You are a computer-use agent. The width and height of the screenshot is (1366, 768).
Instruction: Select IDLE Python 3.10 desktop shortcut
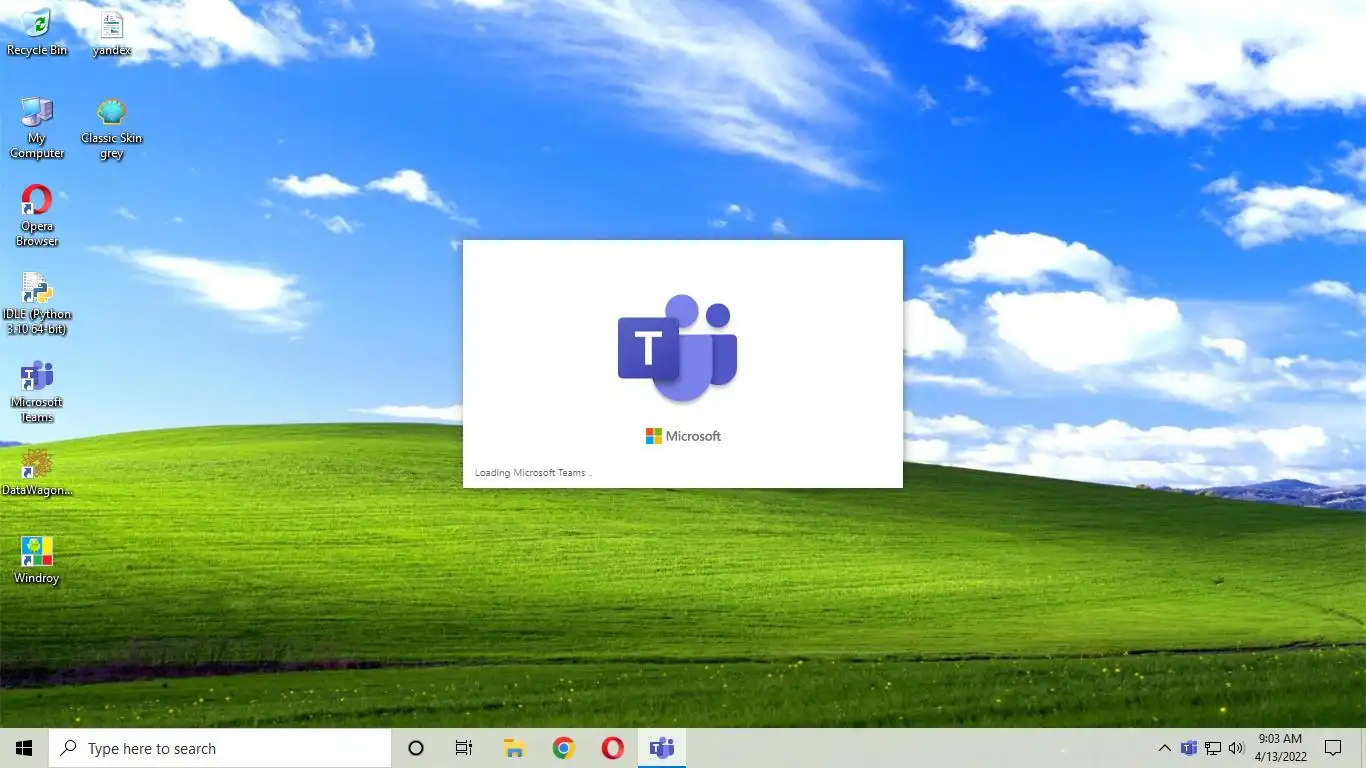coord(37,303)
